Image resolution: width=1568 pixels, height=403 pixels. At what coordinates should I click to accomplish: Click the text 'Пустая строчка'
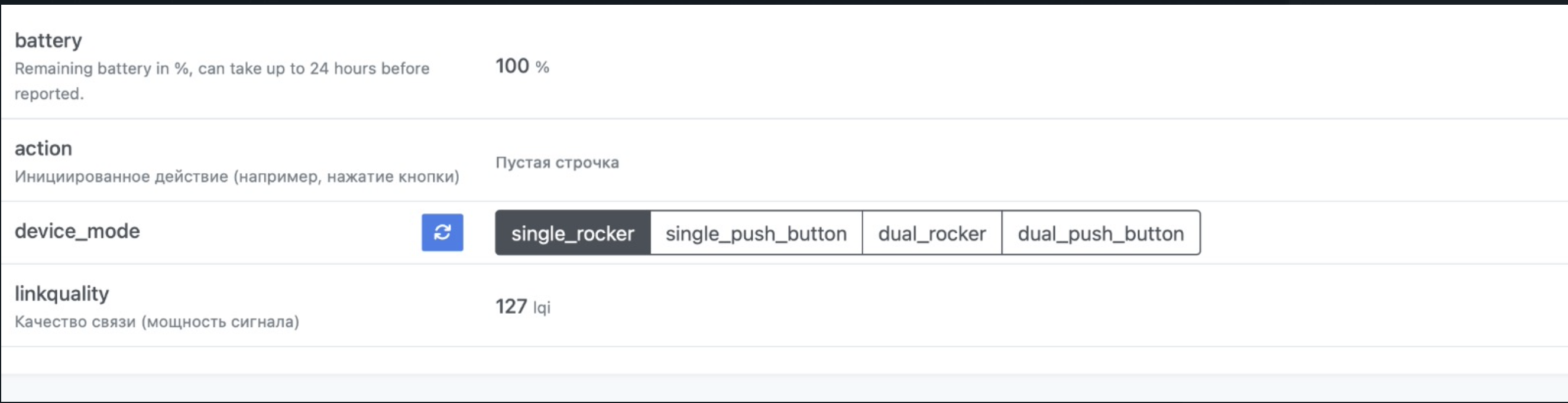pyautogui.click(x=558, y=162)
